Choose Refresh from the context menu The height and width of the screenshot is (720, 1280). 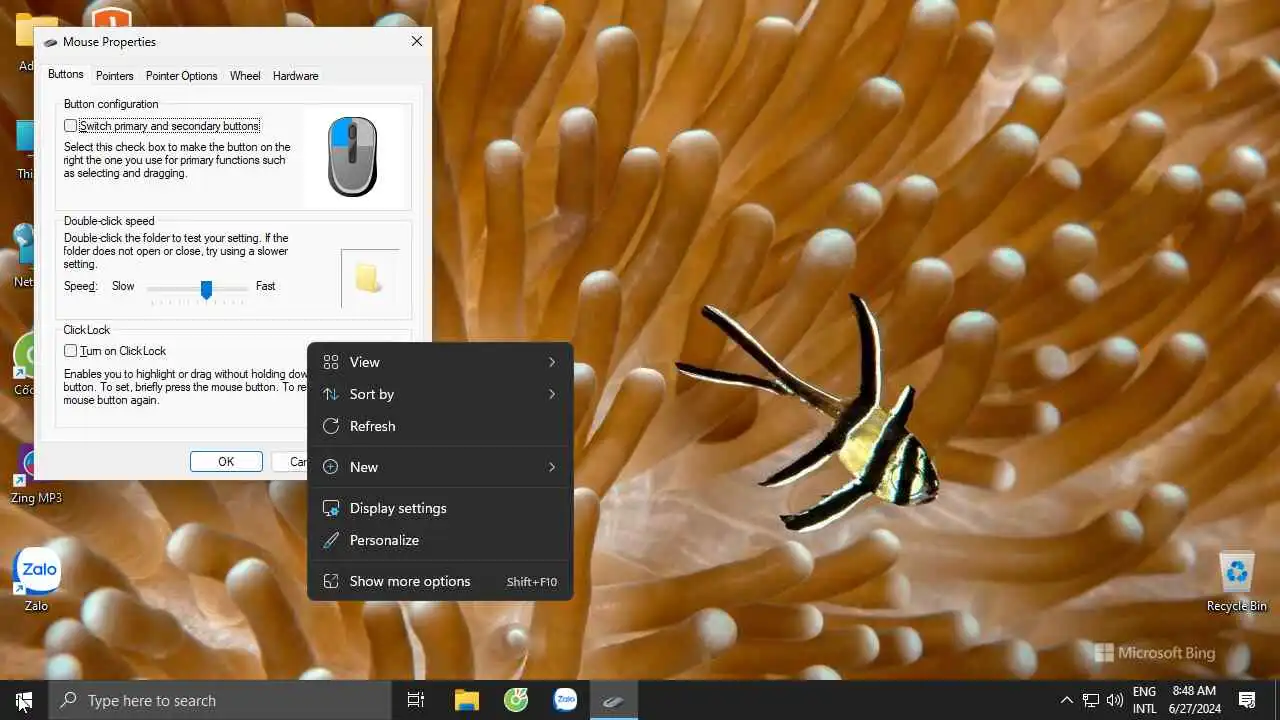[440, 426]
